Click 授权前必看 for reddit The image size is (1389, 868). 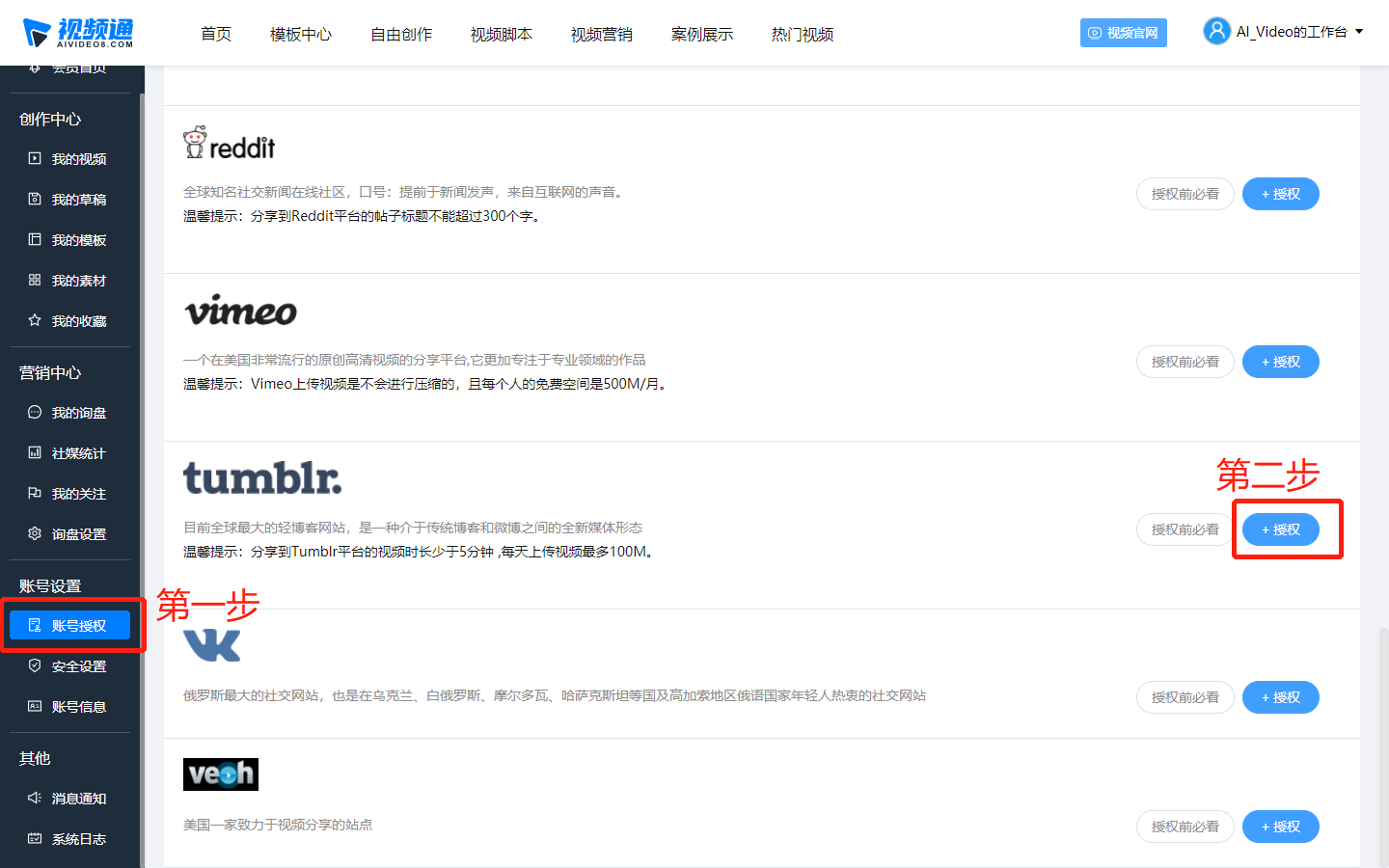1185,194
